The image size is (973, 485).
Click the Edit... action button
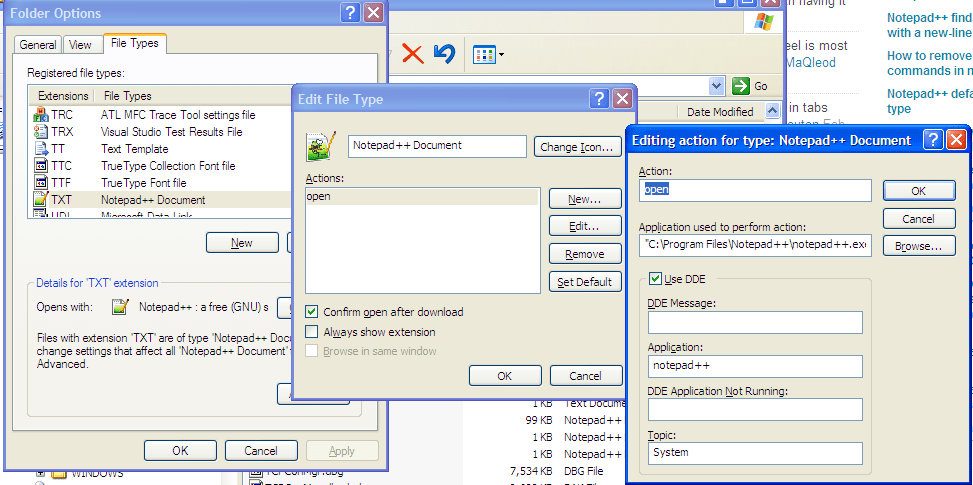[585, 226]
